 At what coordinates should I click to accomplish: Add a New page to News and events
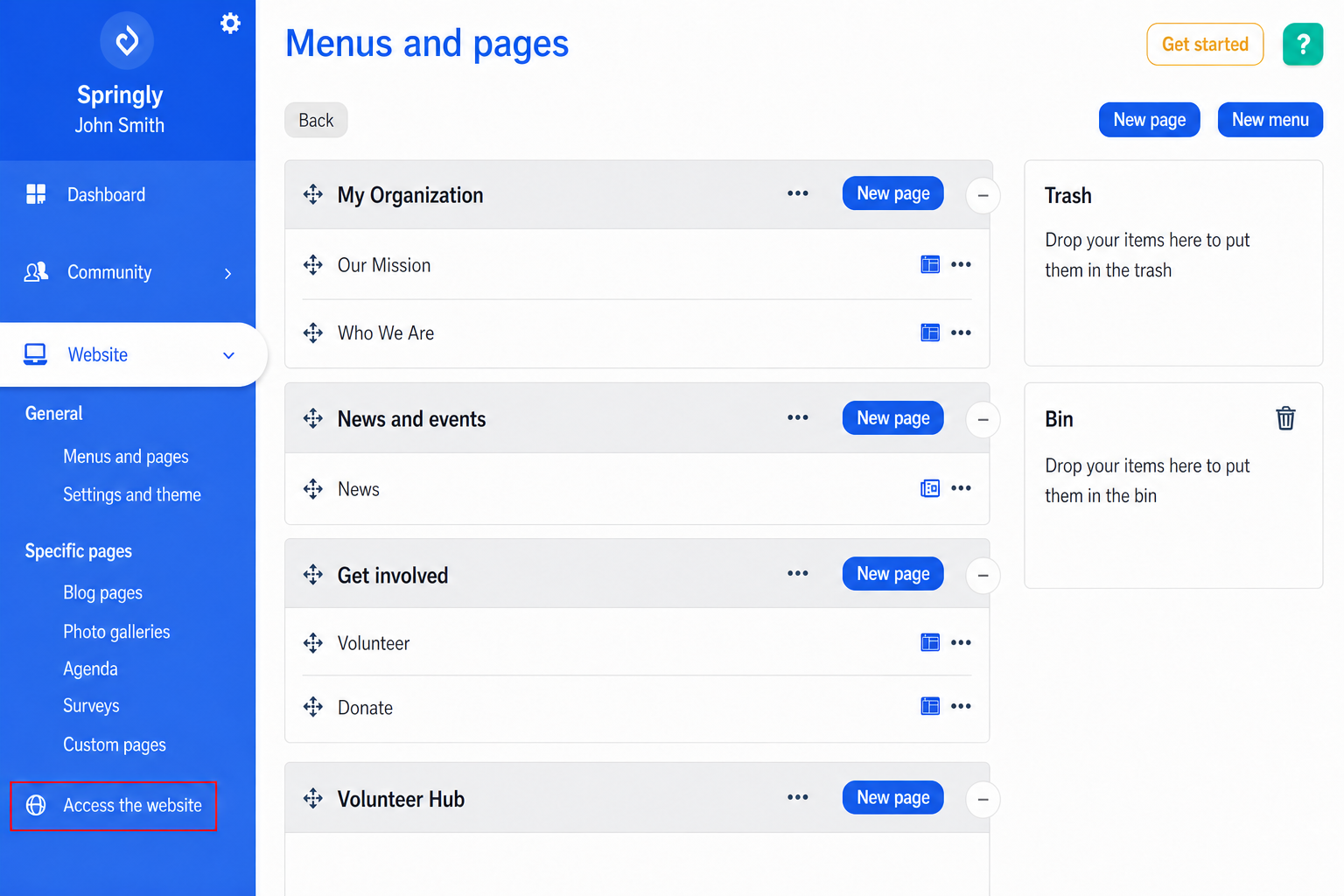pyautogui.click(x=893, y=418)
